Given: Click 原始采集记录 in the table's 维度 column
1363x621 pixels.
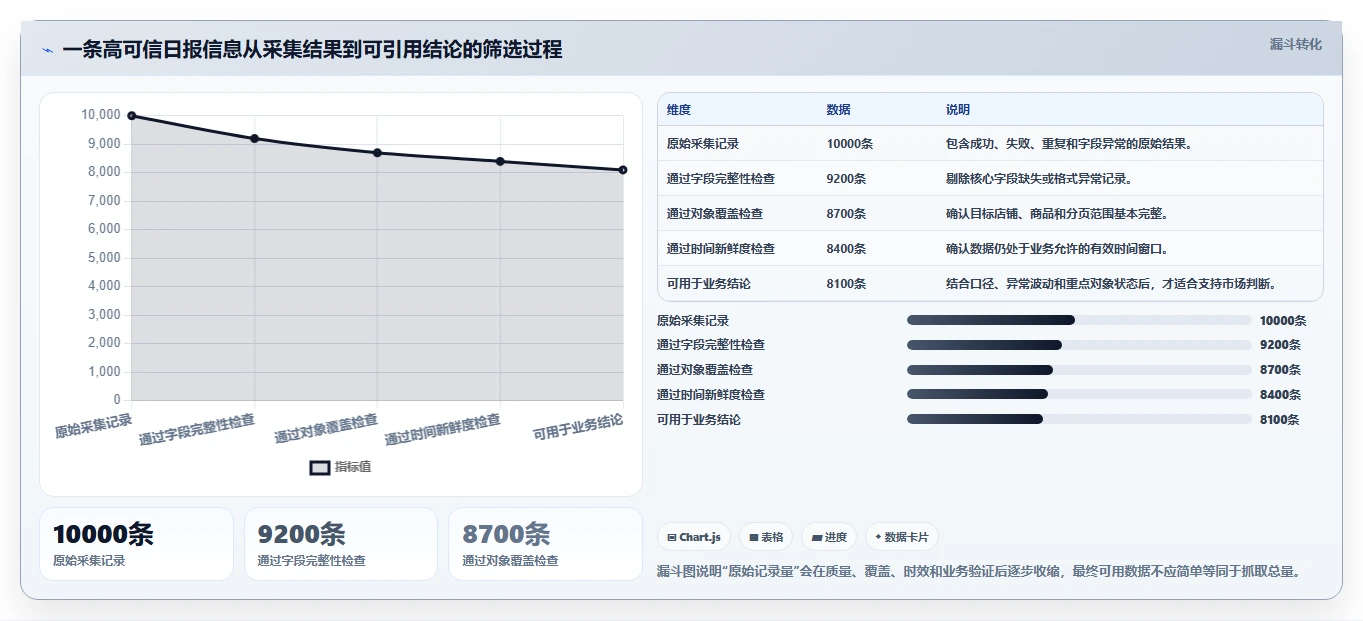Looking at the screenshot, I should [x=703, y=144].
